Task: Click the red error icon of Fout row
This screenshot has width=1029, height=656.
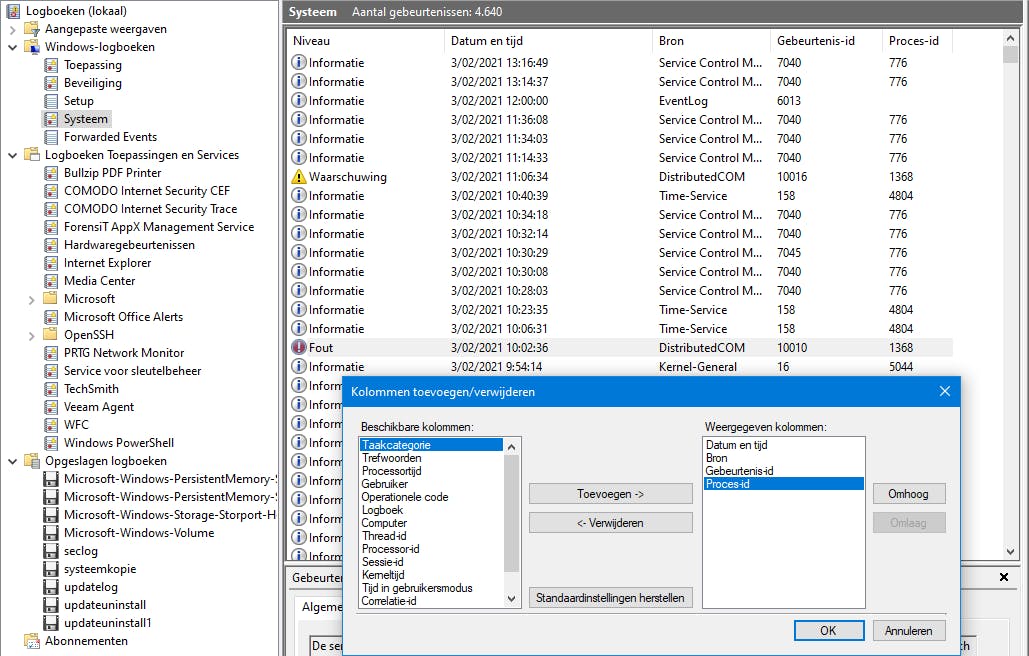Action: 299,348
